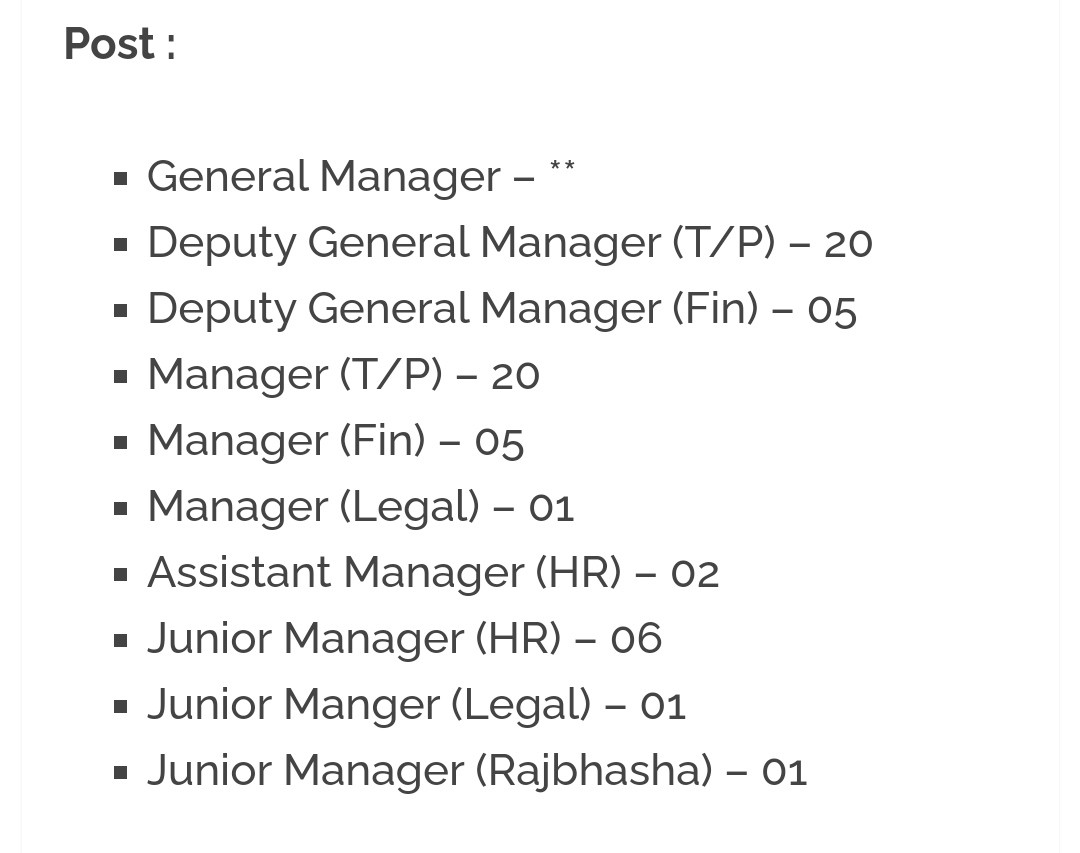Click the double asterisk after General Manager
The height and width of the screenshot is (853, 1080).
[x=562, y=167]
